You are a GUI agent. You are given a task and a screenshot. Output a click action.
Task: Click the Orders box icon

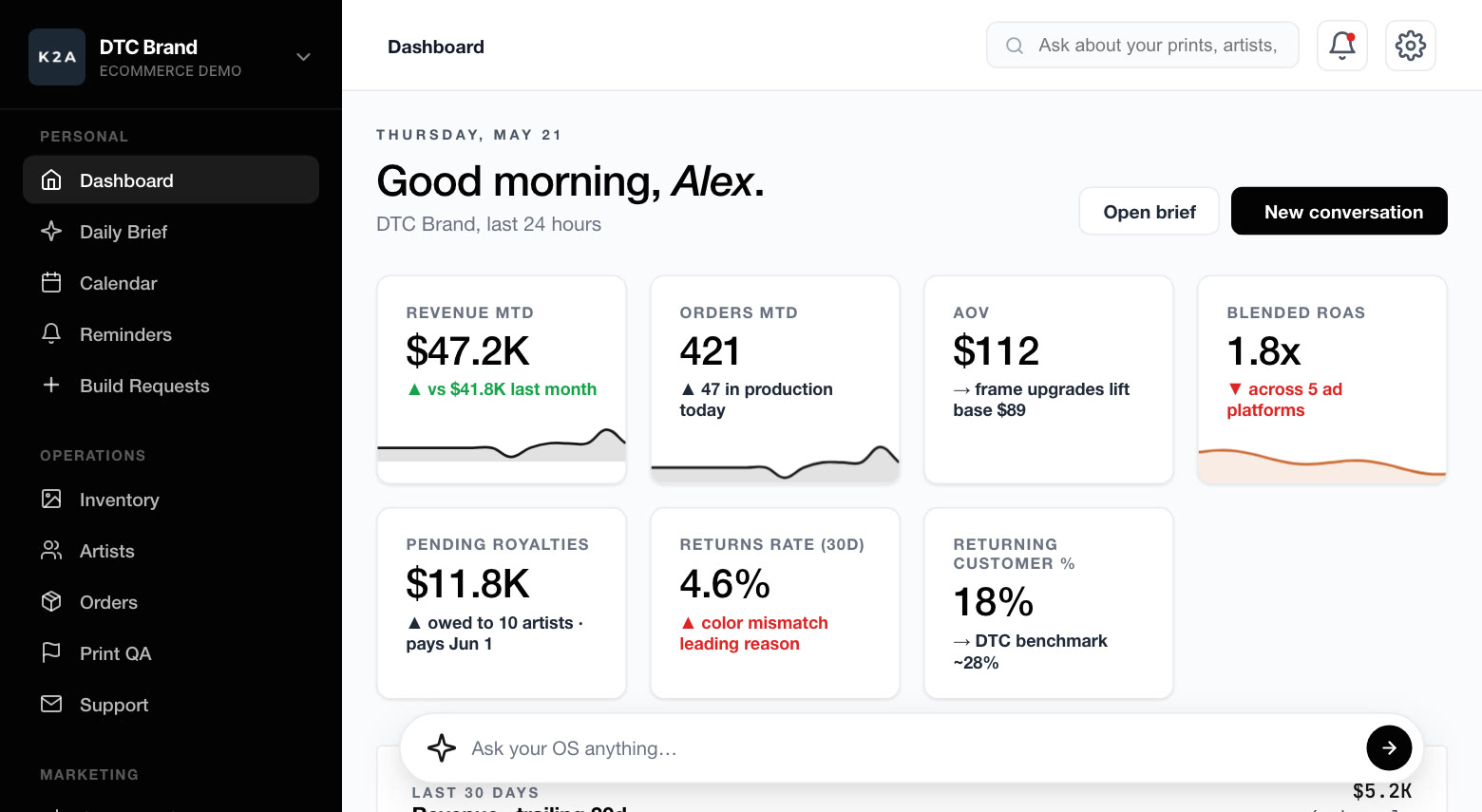(x=51, y=601)
